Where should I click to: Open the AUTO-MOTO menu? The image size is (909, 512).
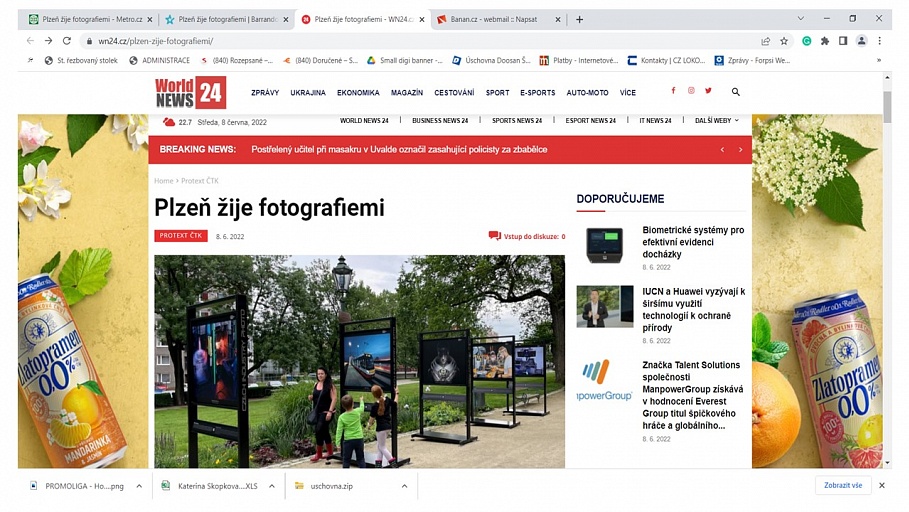tap(587, 93)
